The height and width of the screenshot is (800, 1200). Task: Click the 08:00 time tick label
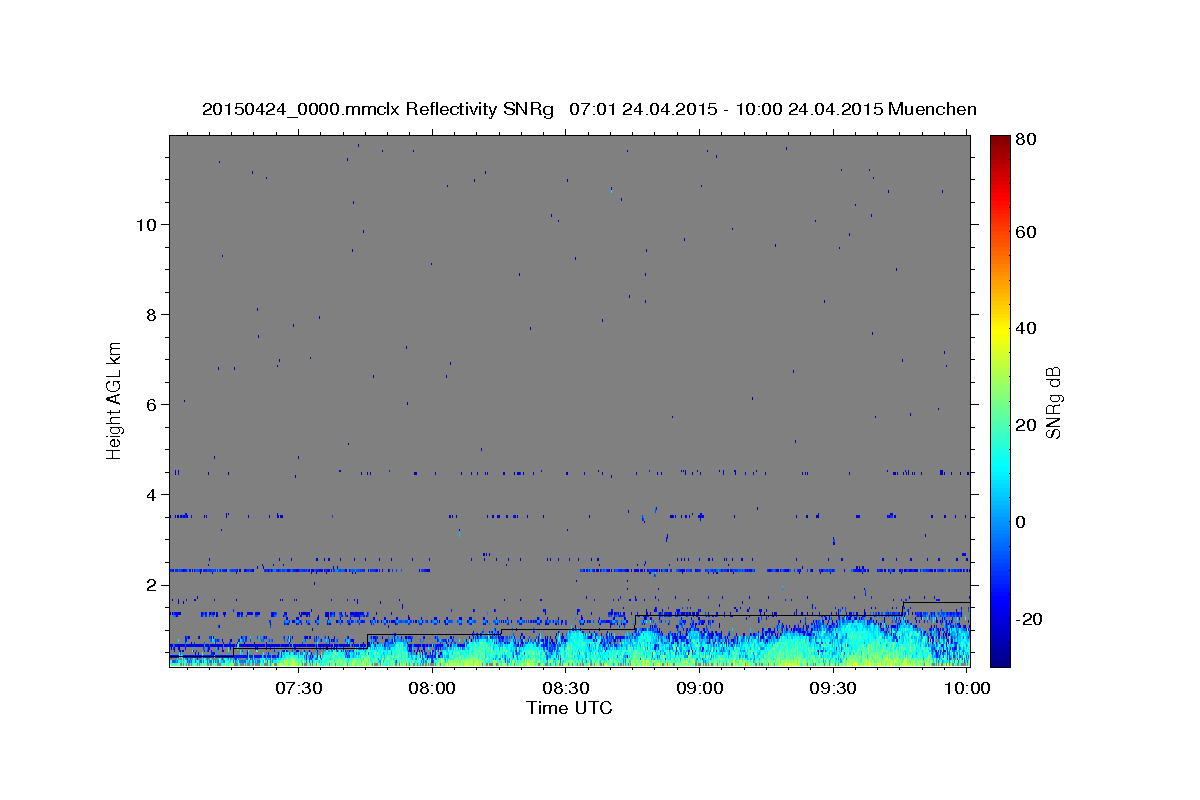click(x=432, y=688)
